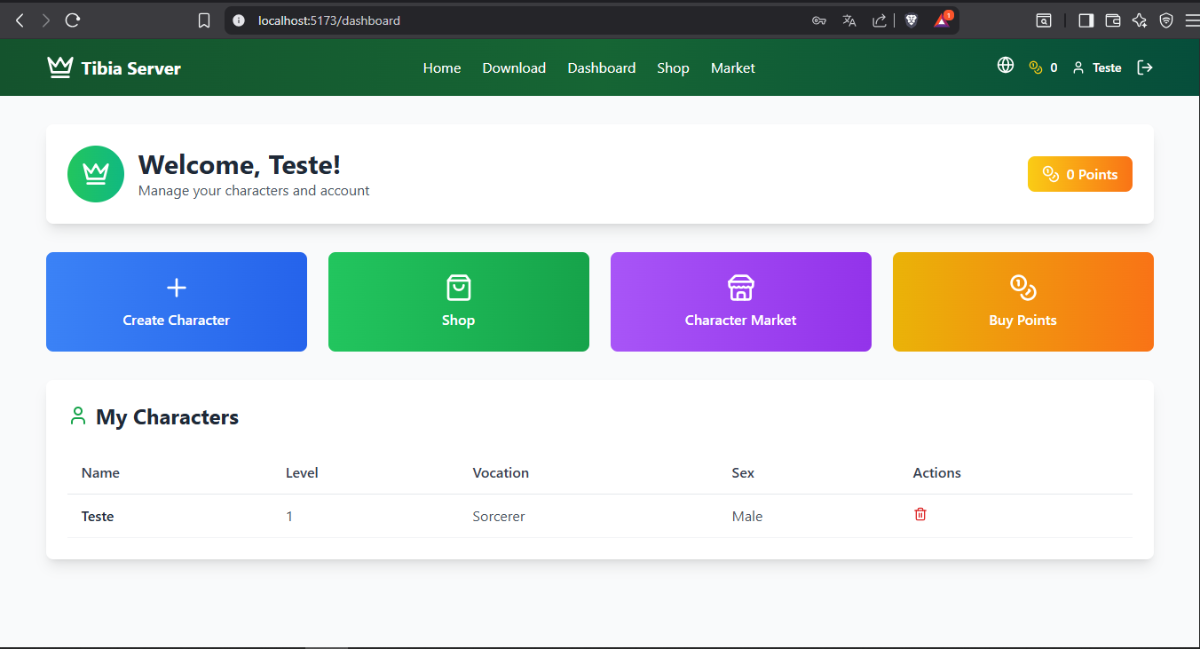Open the green Shop card
The height and width of the screenshot is (649, 1200).
tap(458, 302)
